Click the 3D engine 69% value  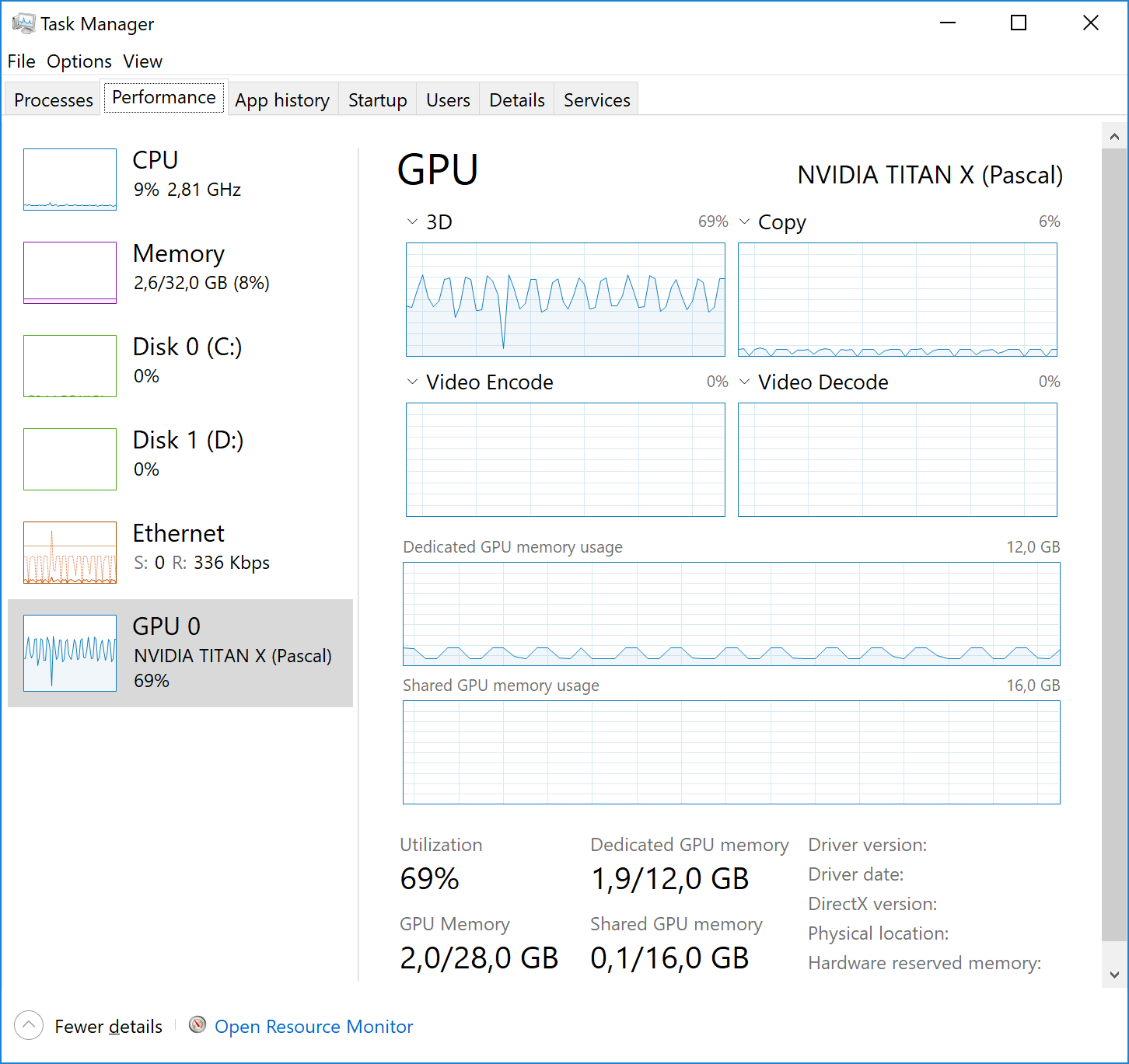click(x=713, y=222)
